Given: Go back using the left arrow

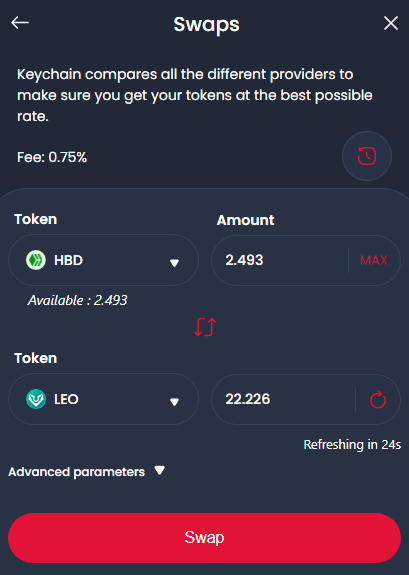Looking at the screenshot, I should point(20,23).
